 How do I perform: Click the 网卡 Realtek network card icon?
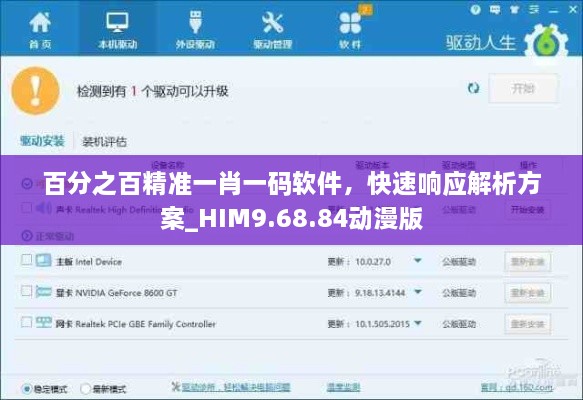[x=44, y=322]
